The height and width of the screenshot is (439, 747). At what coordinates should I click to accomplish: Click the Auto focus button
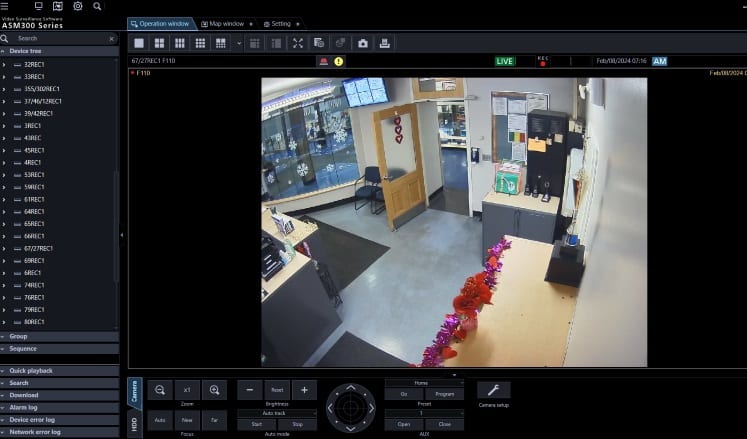[160, 420]
